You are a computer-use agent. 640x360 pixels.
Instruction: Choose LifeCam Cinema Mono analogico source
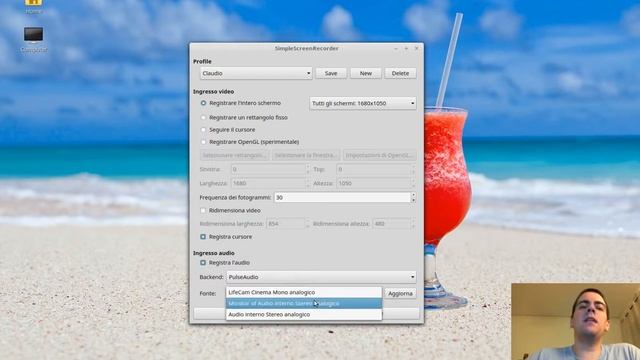coord(304,292)
